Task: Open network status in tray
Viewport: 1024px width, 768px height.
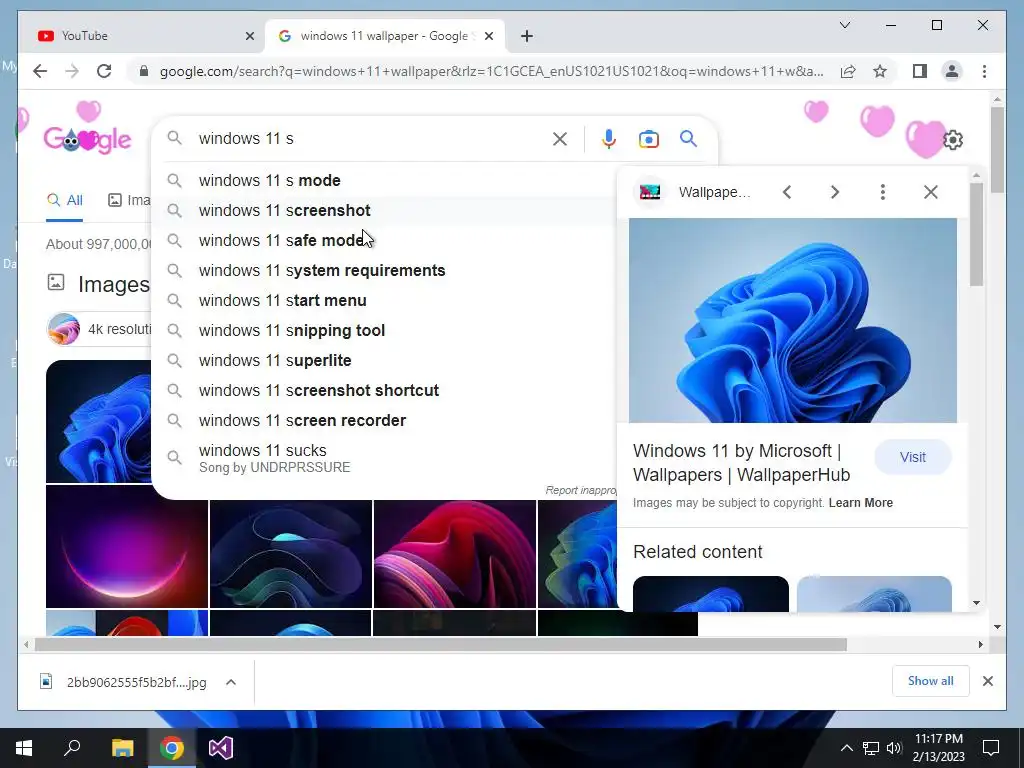Action: [x=871, y=748]
